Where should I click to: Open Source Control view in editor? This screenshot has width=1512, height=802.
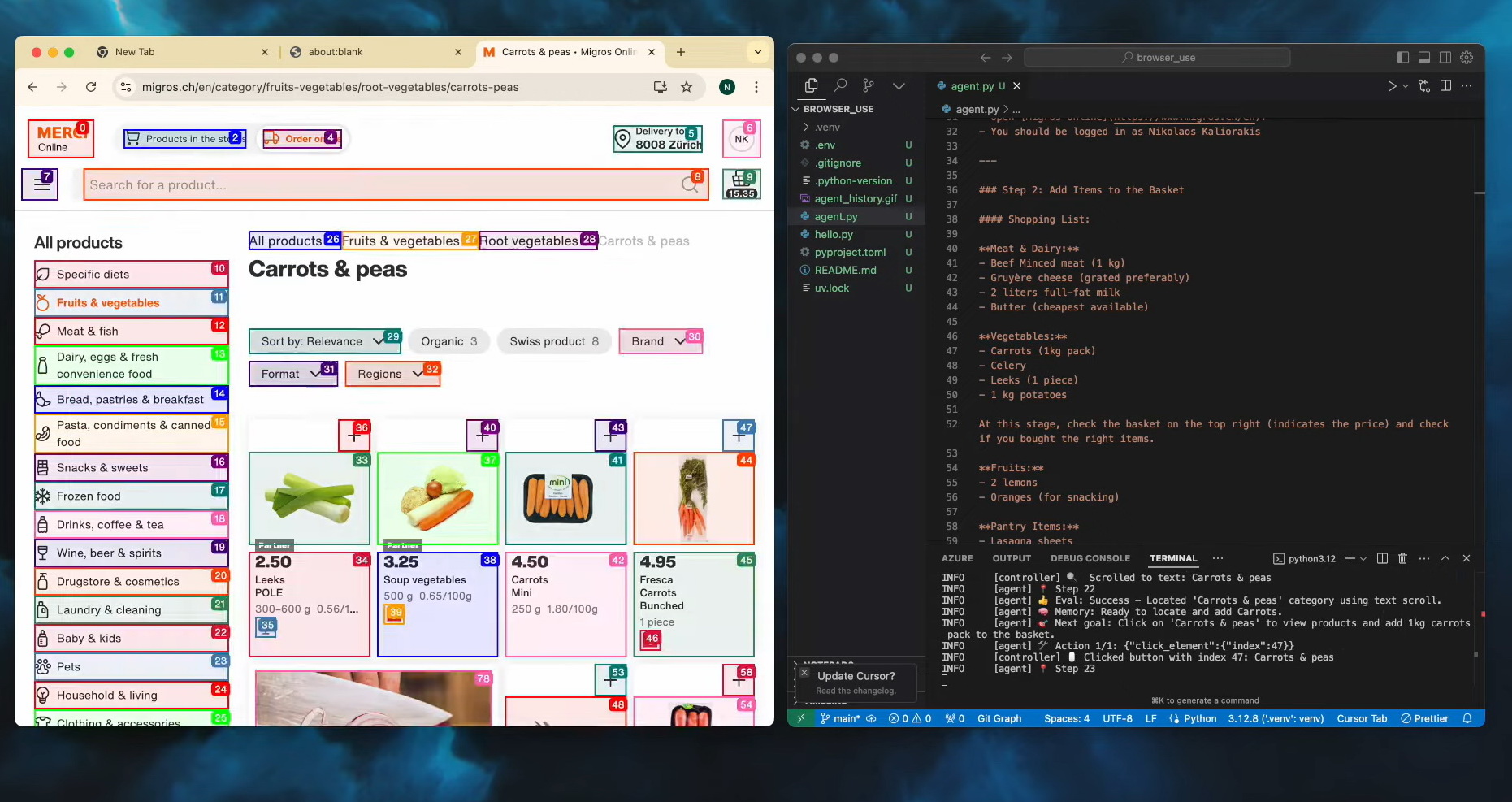pyautogui.click(x=869, y=85)
